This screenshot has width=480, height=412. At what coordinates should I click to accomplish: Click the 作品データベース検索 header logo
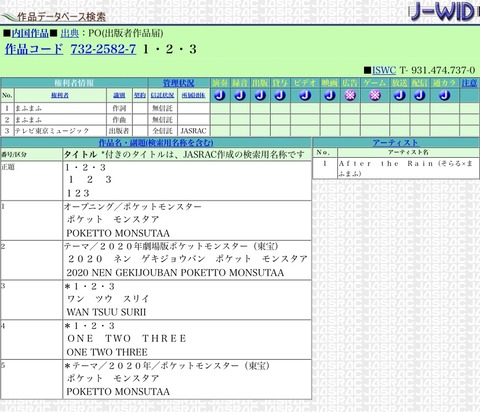(x=54, y=16)
